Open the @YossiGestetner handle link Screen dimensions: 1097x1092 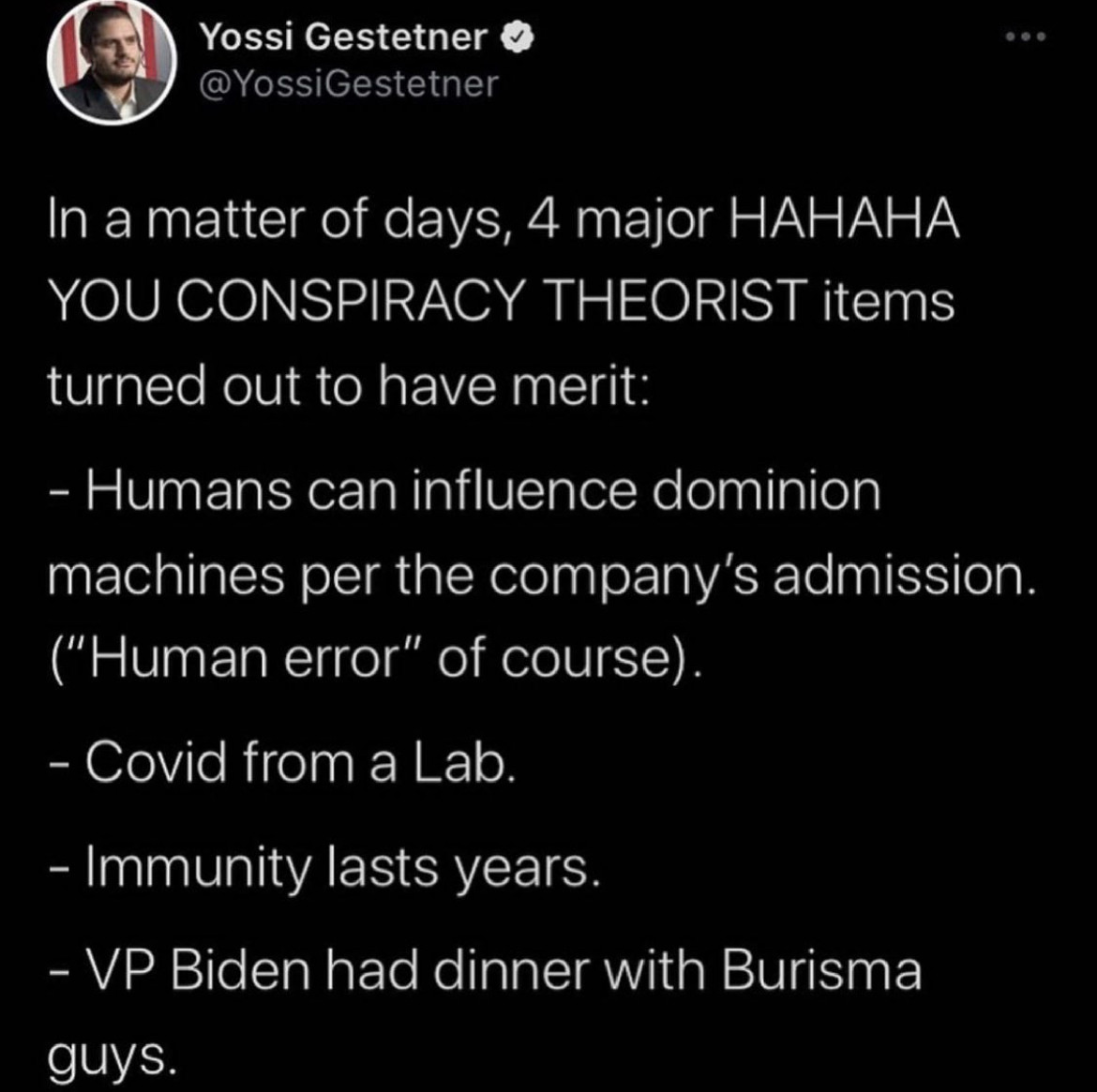(349, 84)
